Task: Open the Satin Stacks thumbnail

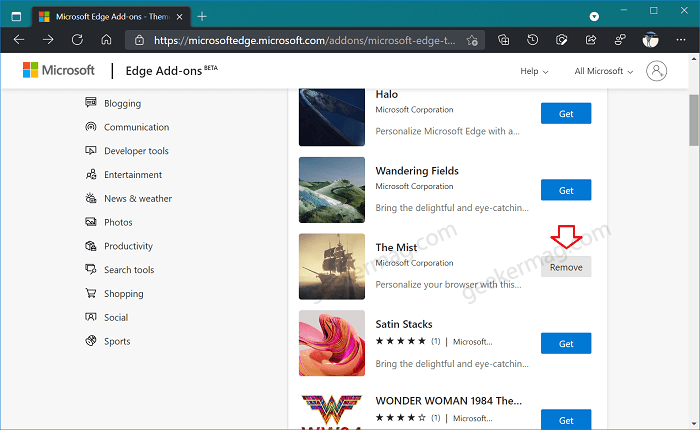Action: pyautogui.click(x=332, y=343)
